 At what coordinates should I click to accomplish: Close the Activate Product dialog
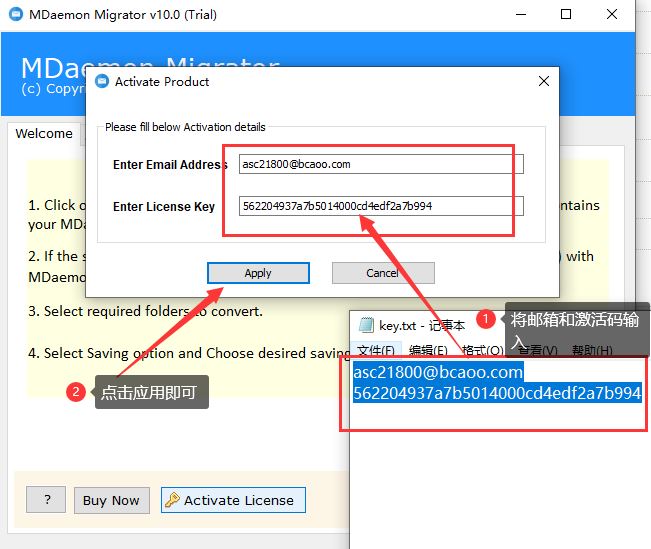coord(544,81)
